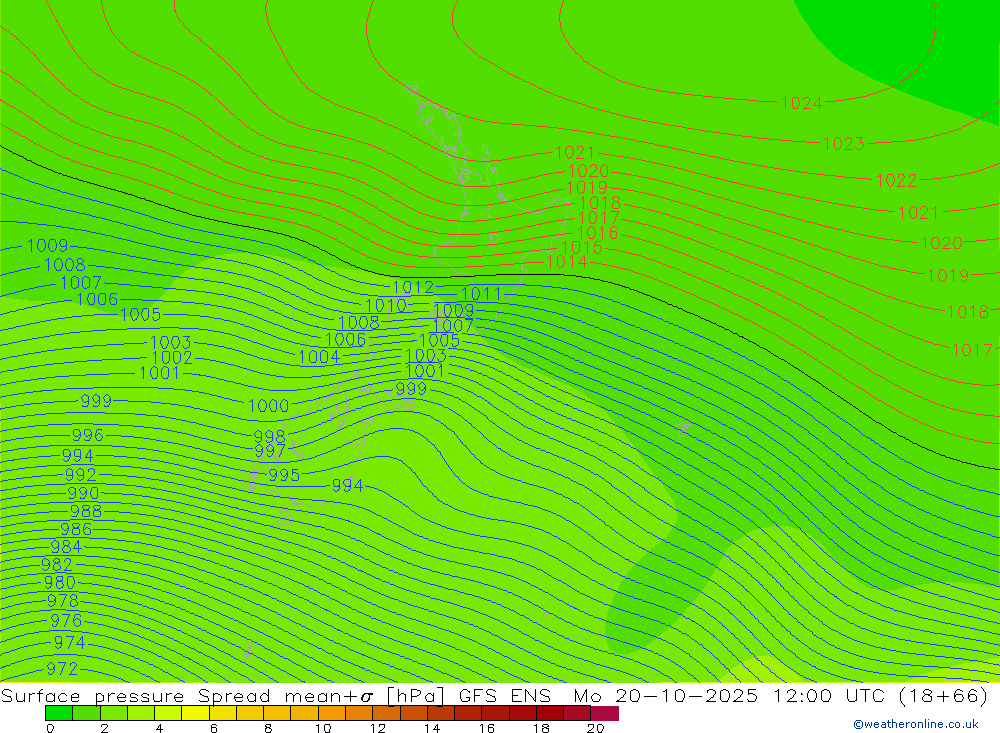
Task: Click the 976 isobar label
Action: [66, 621]
